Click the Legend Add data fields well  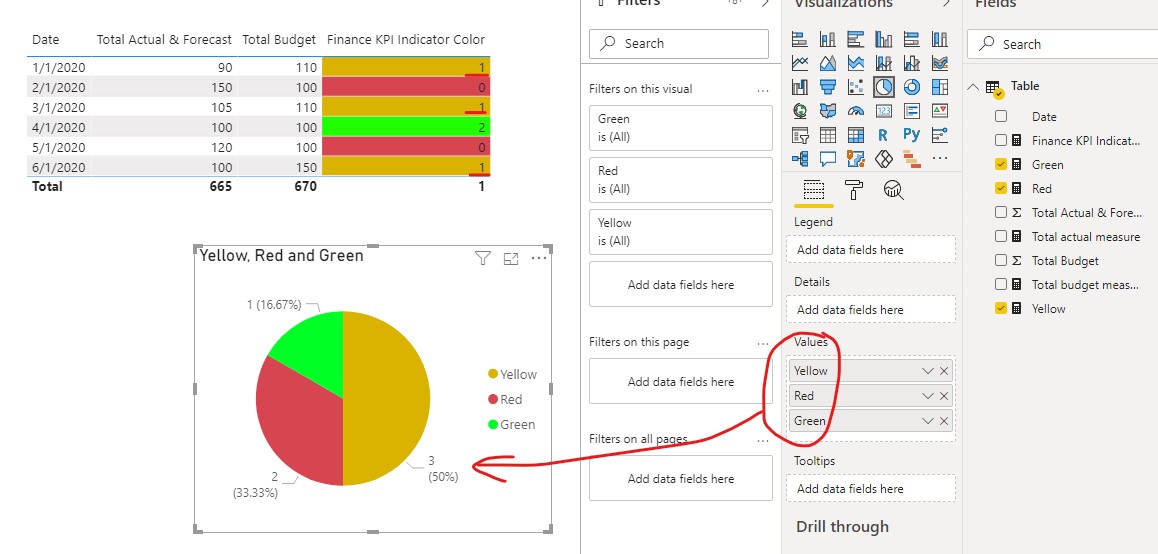pos(871,250)
